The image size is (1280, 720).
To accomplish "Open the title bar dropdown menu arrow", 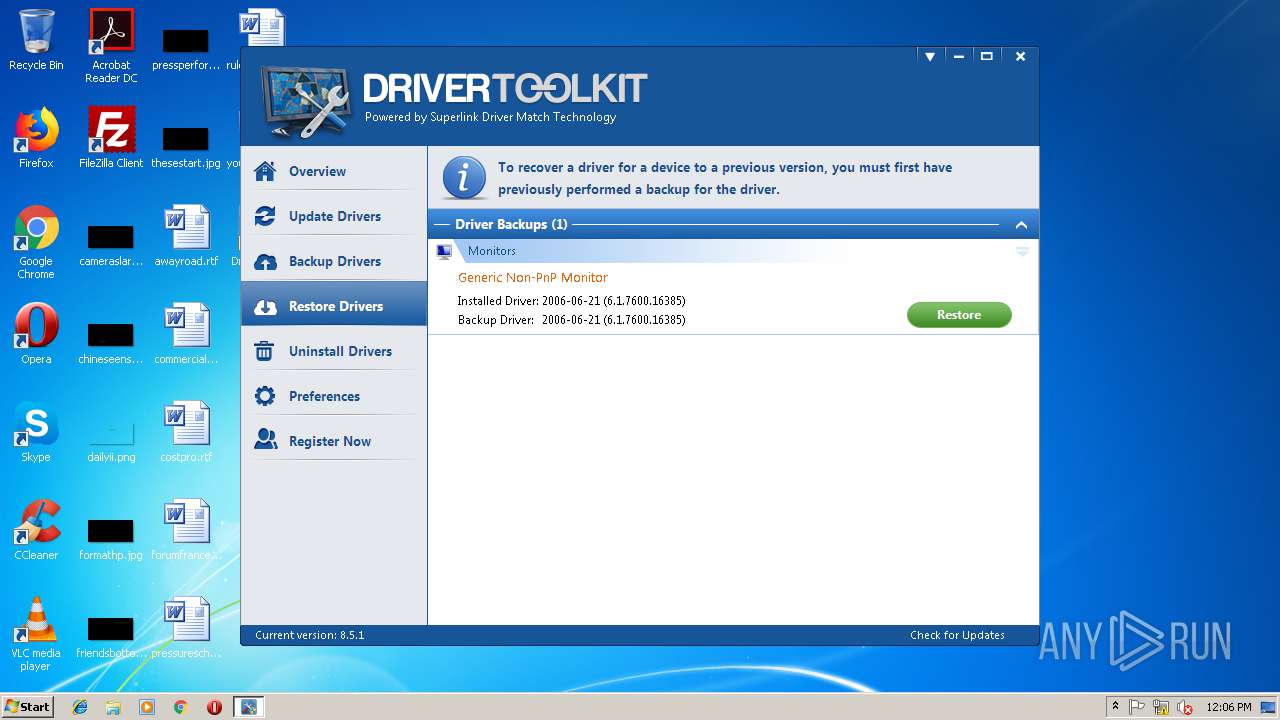I will (930, 57).
